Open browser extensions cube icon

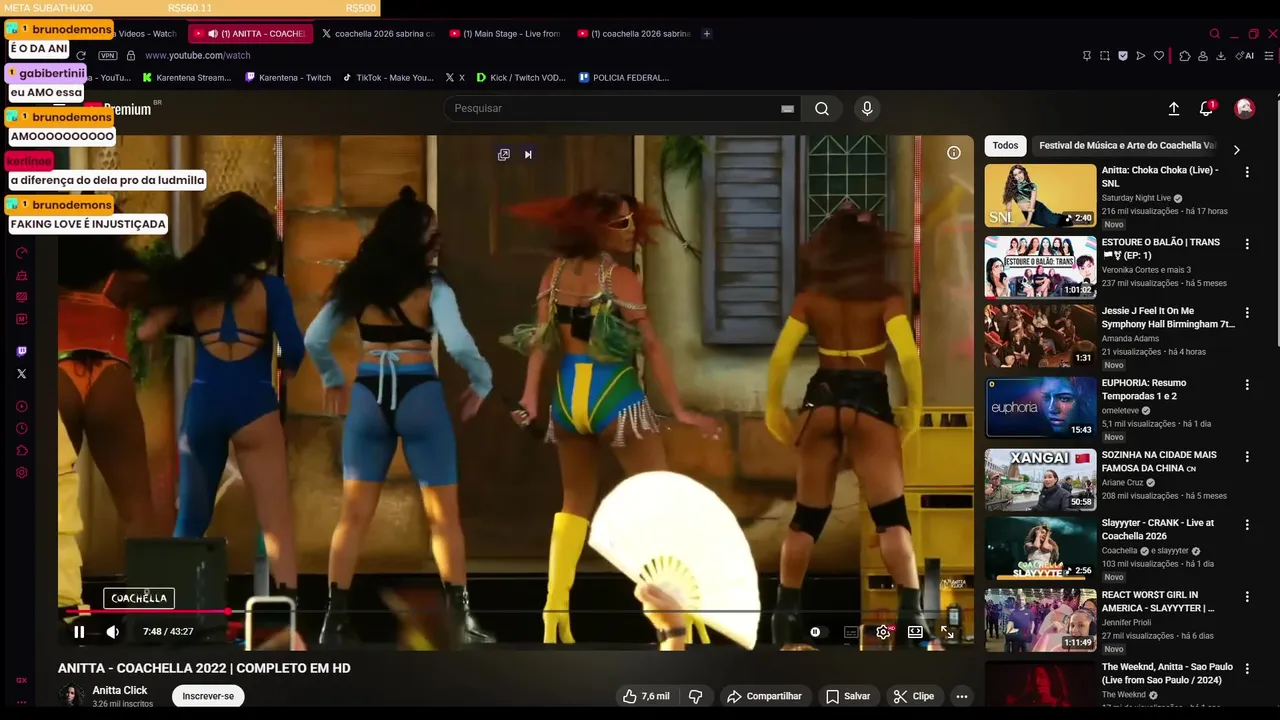pos(1185,56)
